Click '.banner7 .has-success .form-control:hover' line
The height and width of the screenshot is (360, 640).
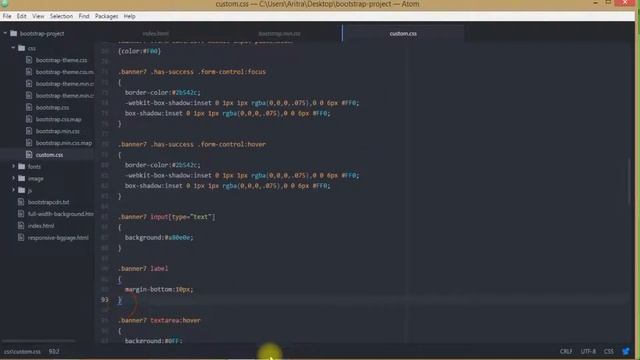click(192, 144)
